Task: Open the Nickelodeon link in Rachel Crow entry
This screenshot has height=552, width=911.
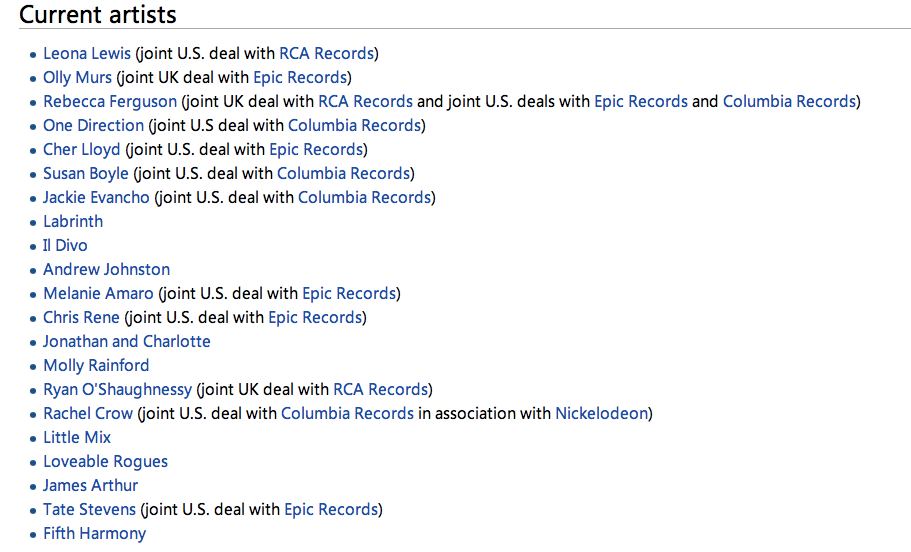Action: click(601, 414)
